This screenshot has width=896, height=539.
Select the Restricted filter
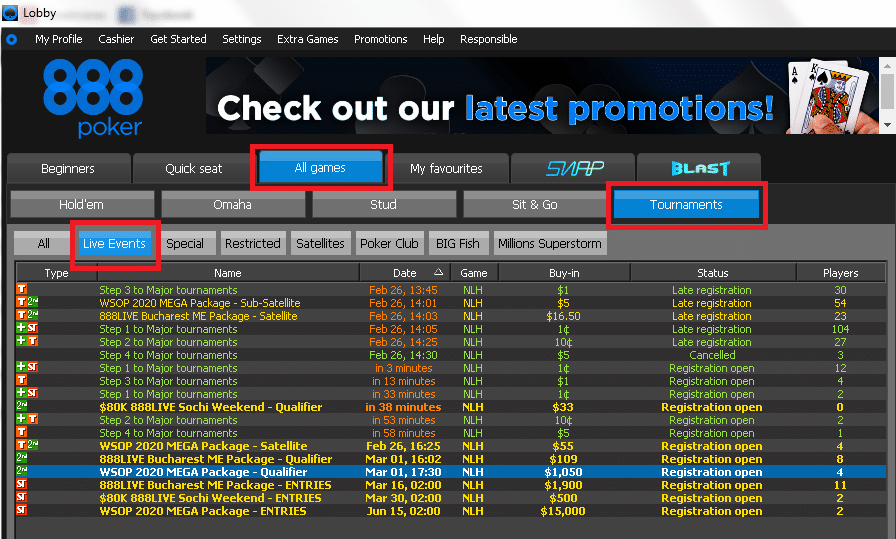click(x=253, y=243)
